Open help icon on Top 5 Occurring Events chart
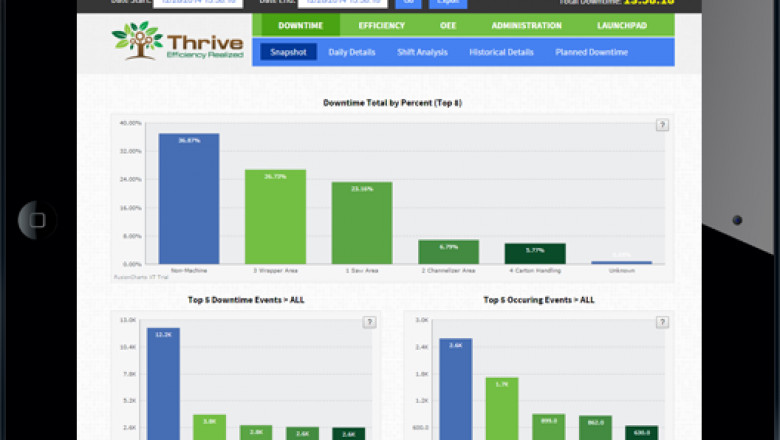This screenshot has height=440, width=780. tap(661, 322)
